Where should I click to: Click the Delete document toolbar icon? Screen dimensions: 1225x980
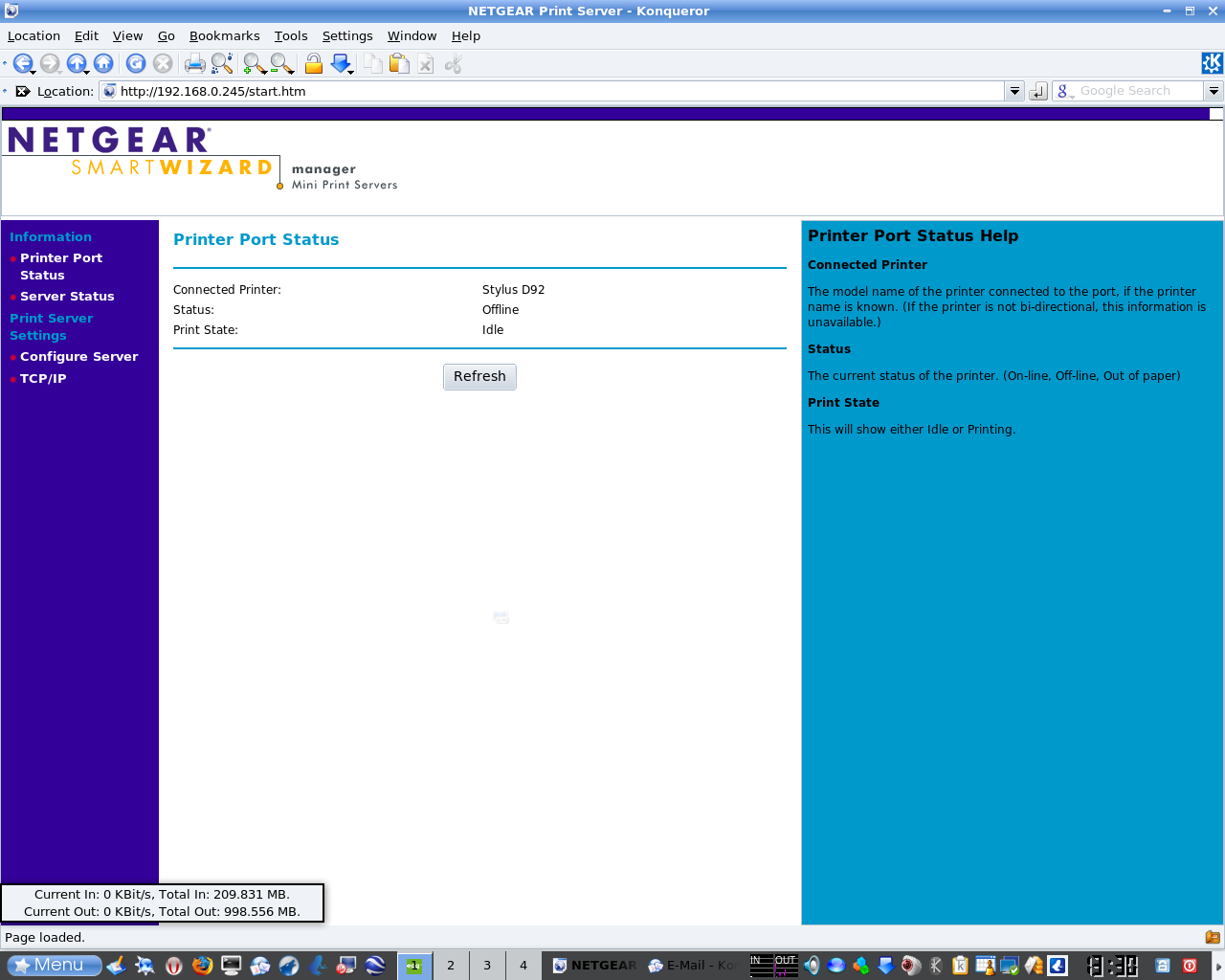tap(427, 64)
